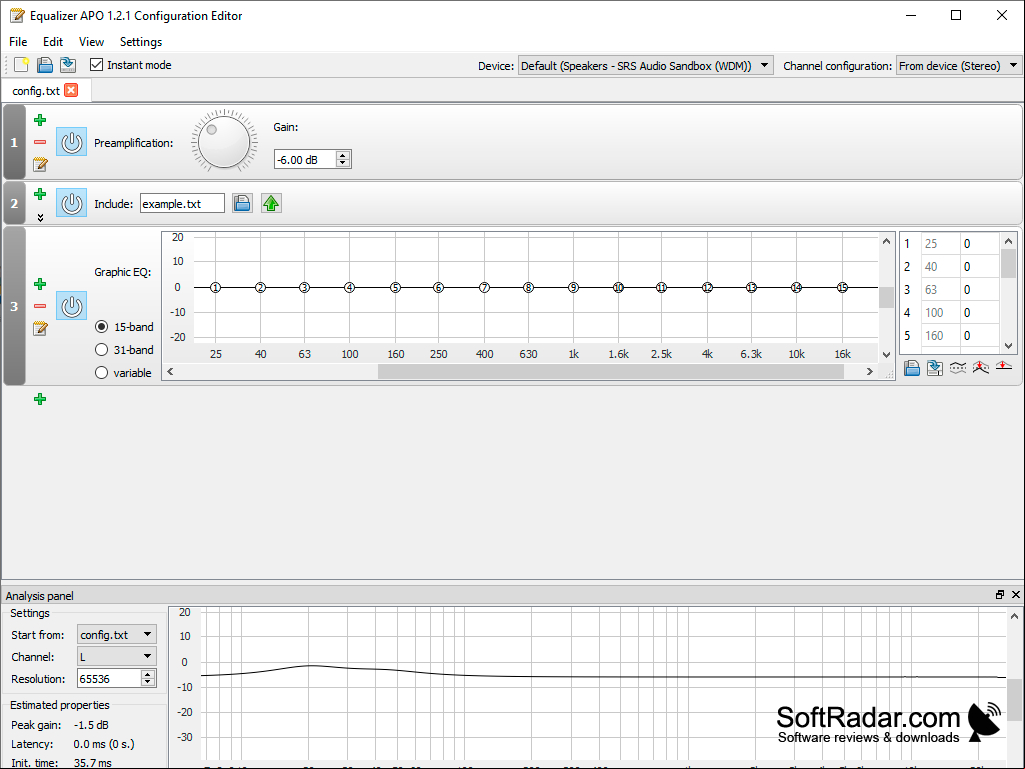
Task: Click frequency cell showing 160
Action: tap(940, 335)
